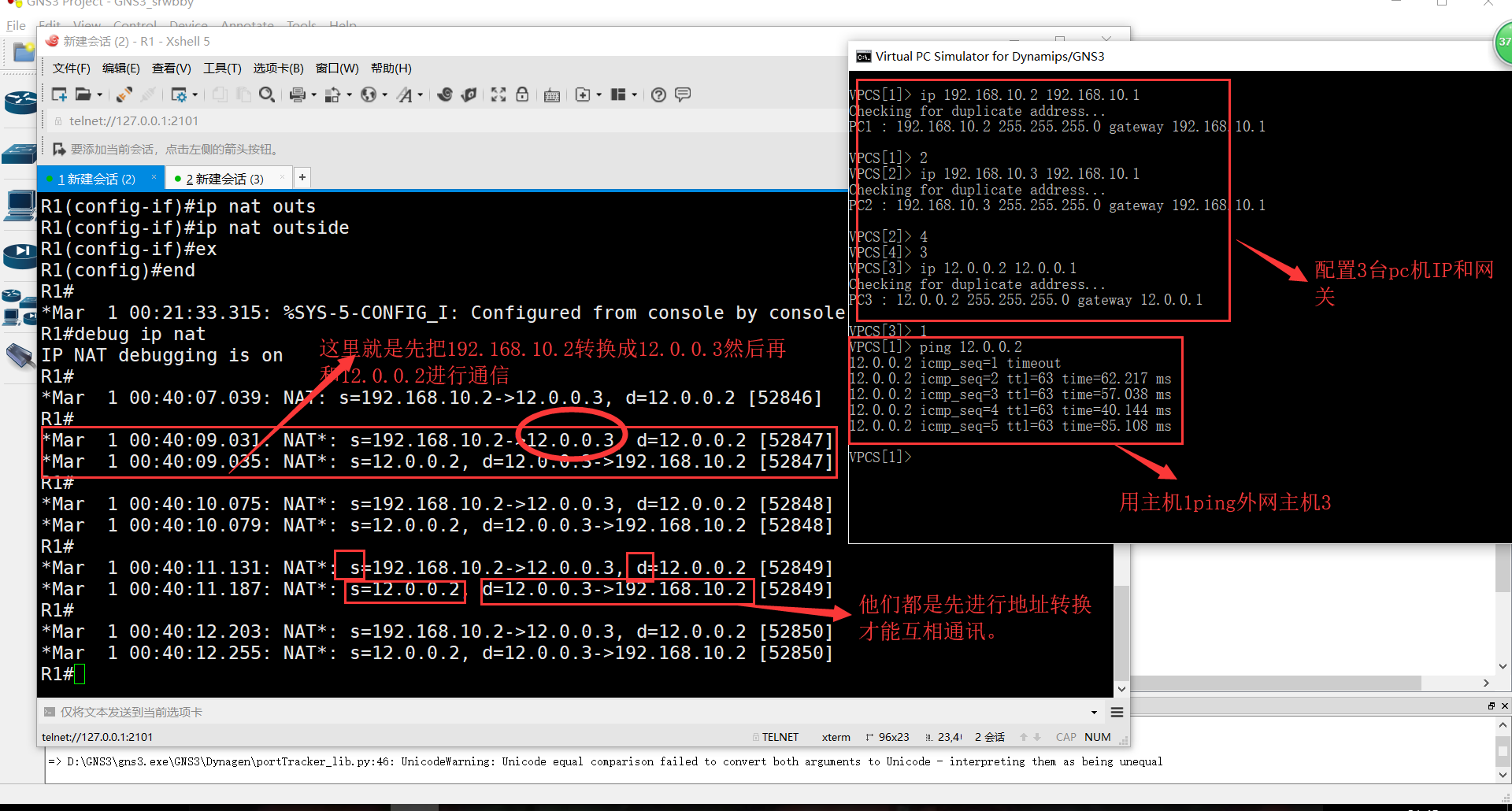Click the GNS3 canvas horizontal scroll right arrow
The image size is (1512, 811).
1486,683
